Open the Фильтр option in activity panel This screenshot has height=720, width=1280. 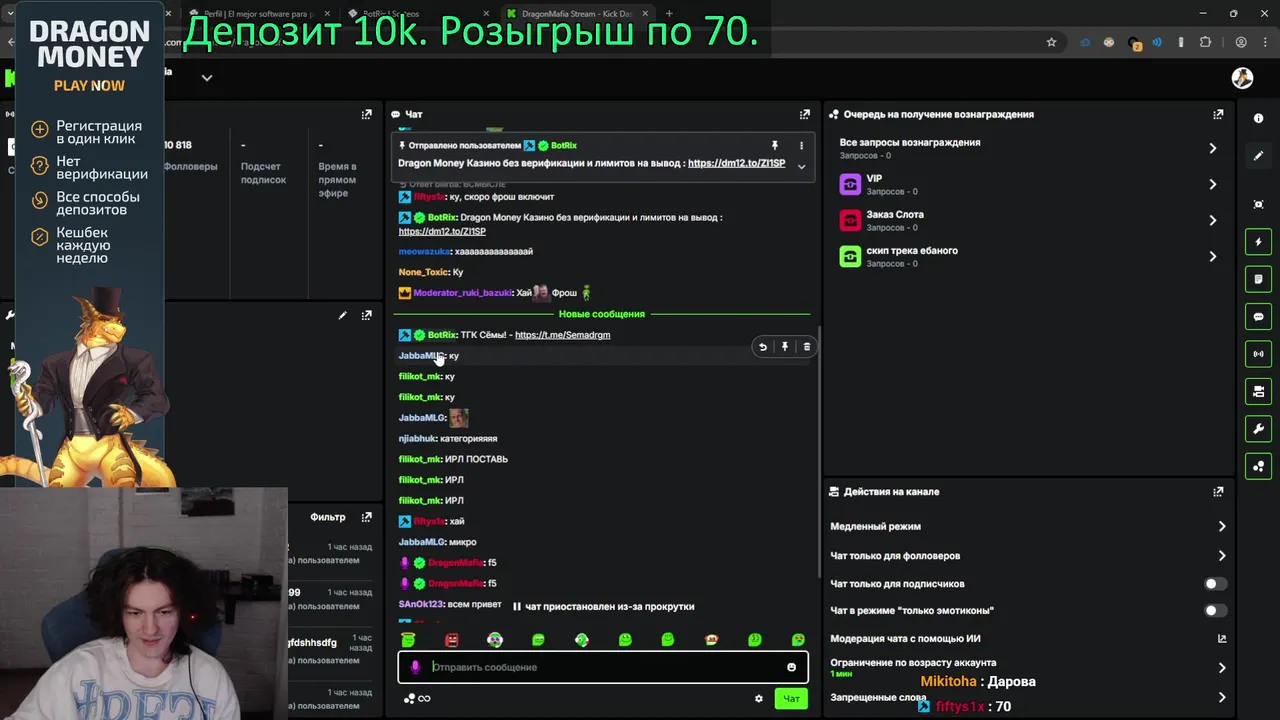point(328,517)
